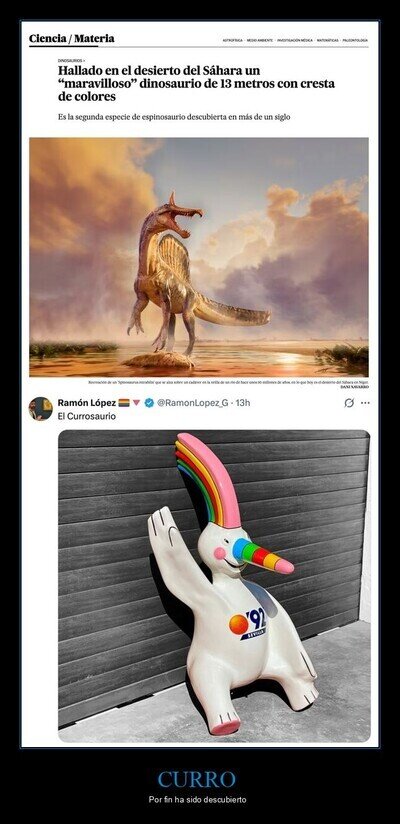Image resolution: width=400 pixels, height=824 pixels.
Task: Open the Grok icon on Ramón López's tweet
Action: point(349,403)
